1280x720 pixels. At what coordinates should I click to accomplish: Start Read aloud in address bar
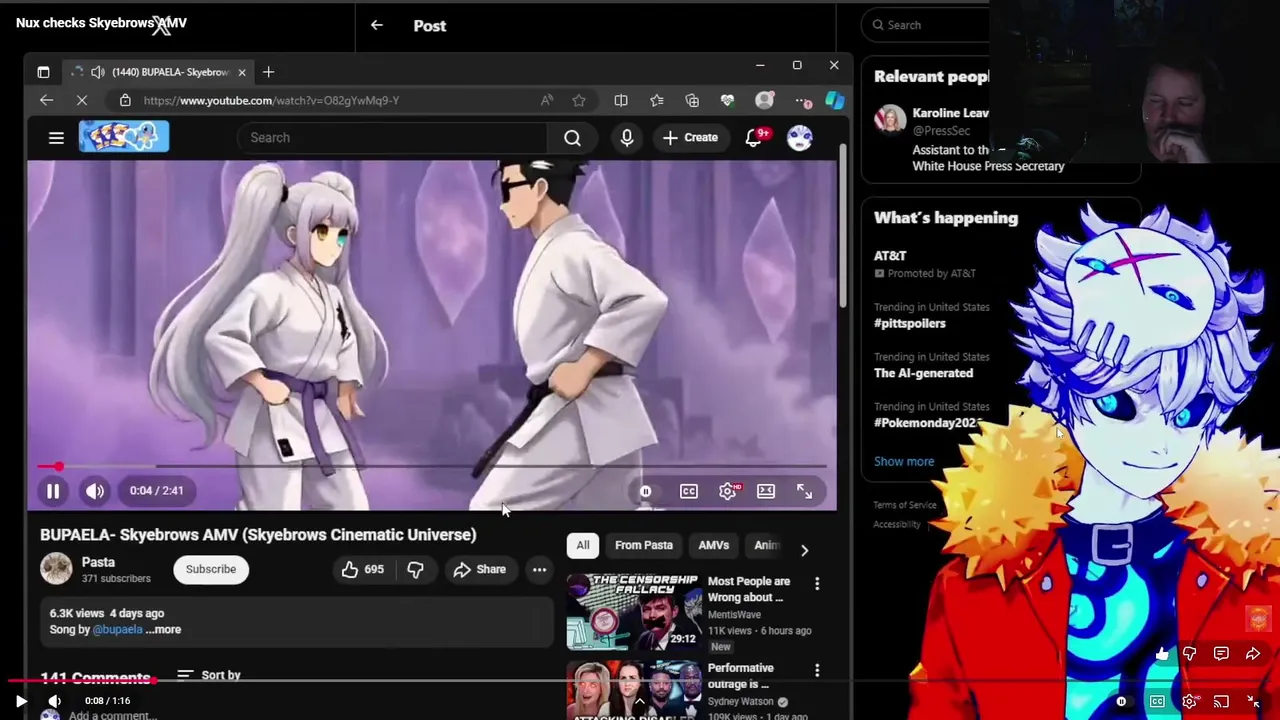pos(546,100)
